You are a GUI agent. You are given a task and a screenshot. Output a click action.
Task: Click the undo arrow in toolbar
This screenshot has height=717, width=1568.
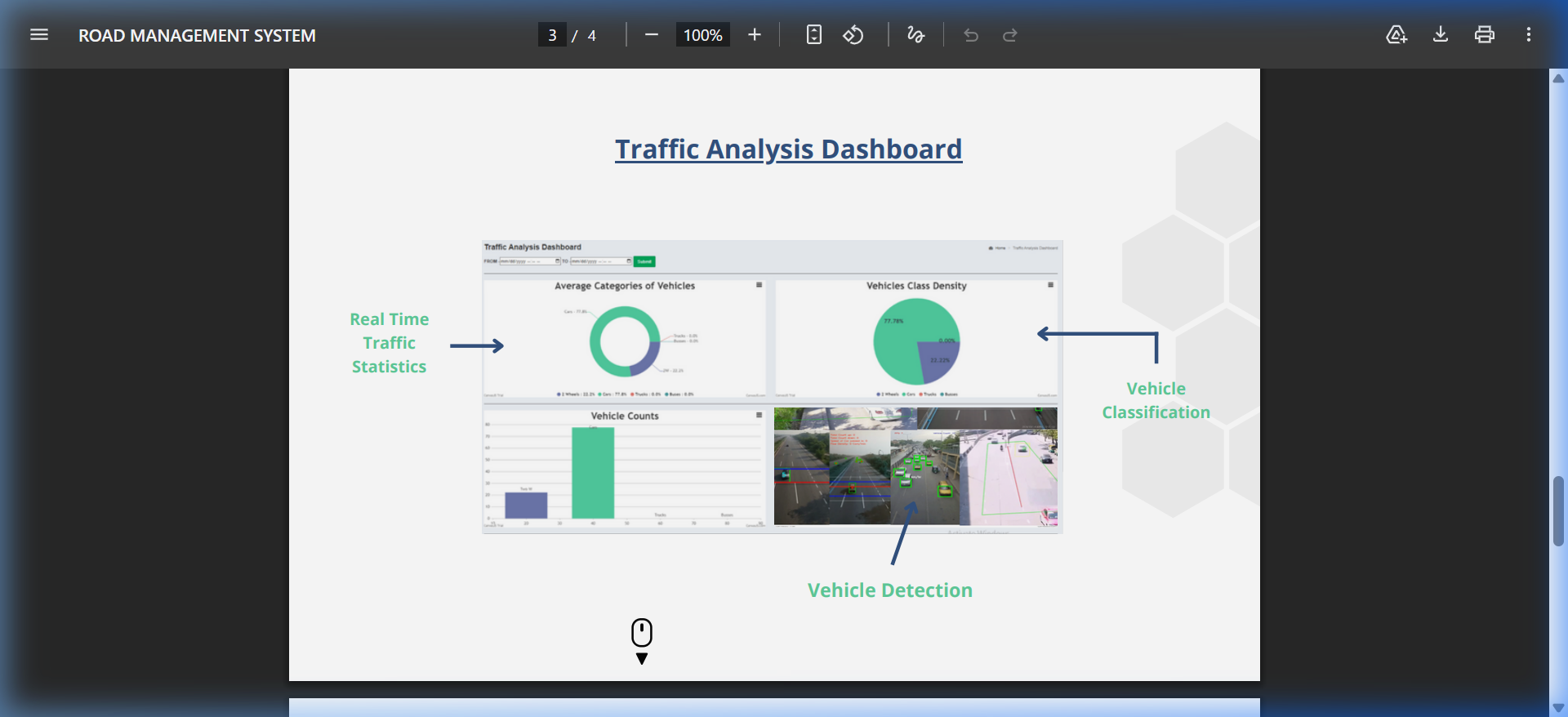coord(971,35)
